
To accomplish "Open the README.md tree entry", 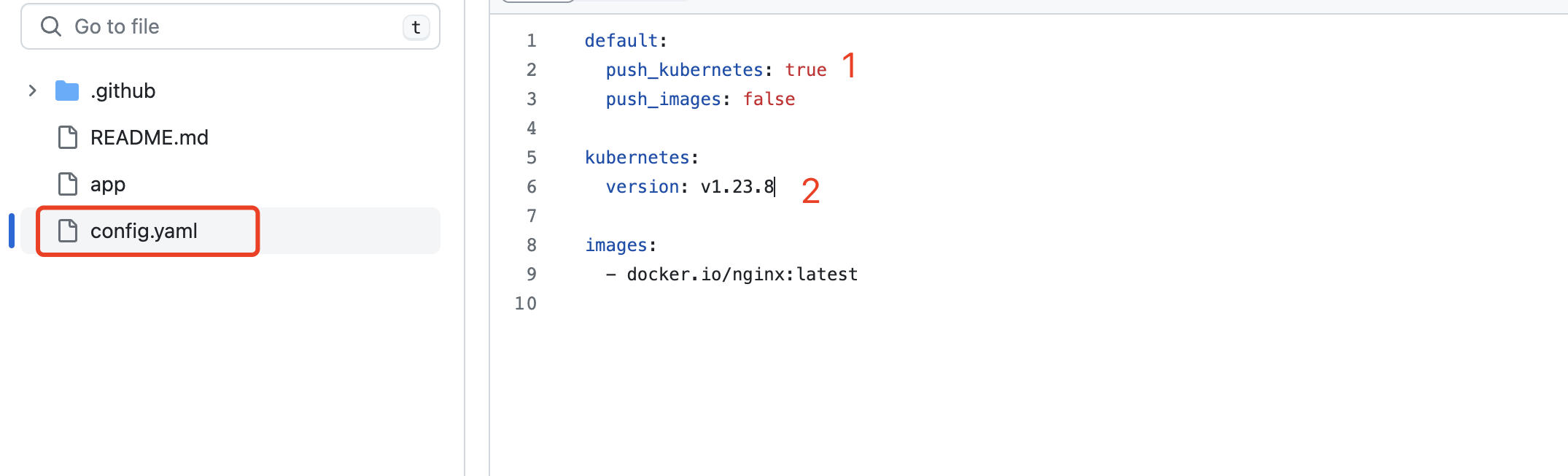I will (149, 137).
